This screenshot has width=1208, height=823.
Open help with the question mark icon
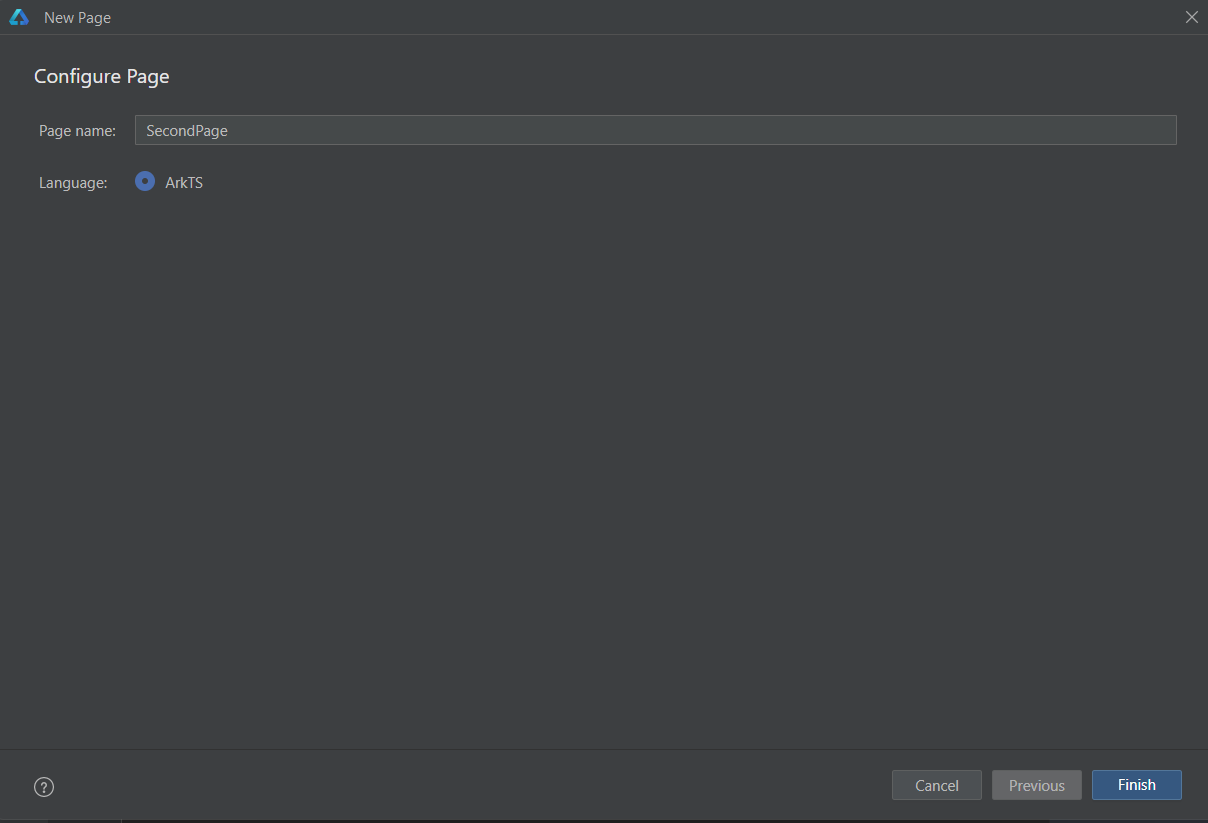pyautogui.click(x=44, y=787)
